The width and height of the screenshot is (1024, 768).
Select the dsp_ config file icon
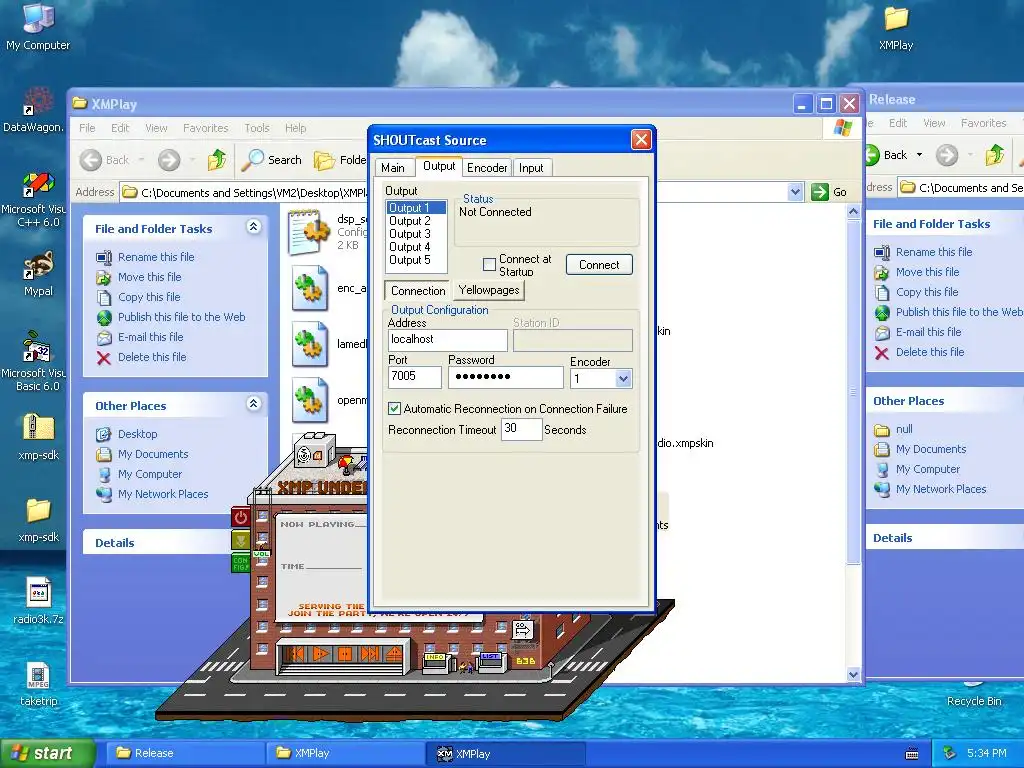point(308,232)
